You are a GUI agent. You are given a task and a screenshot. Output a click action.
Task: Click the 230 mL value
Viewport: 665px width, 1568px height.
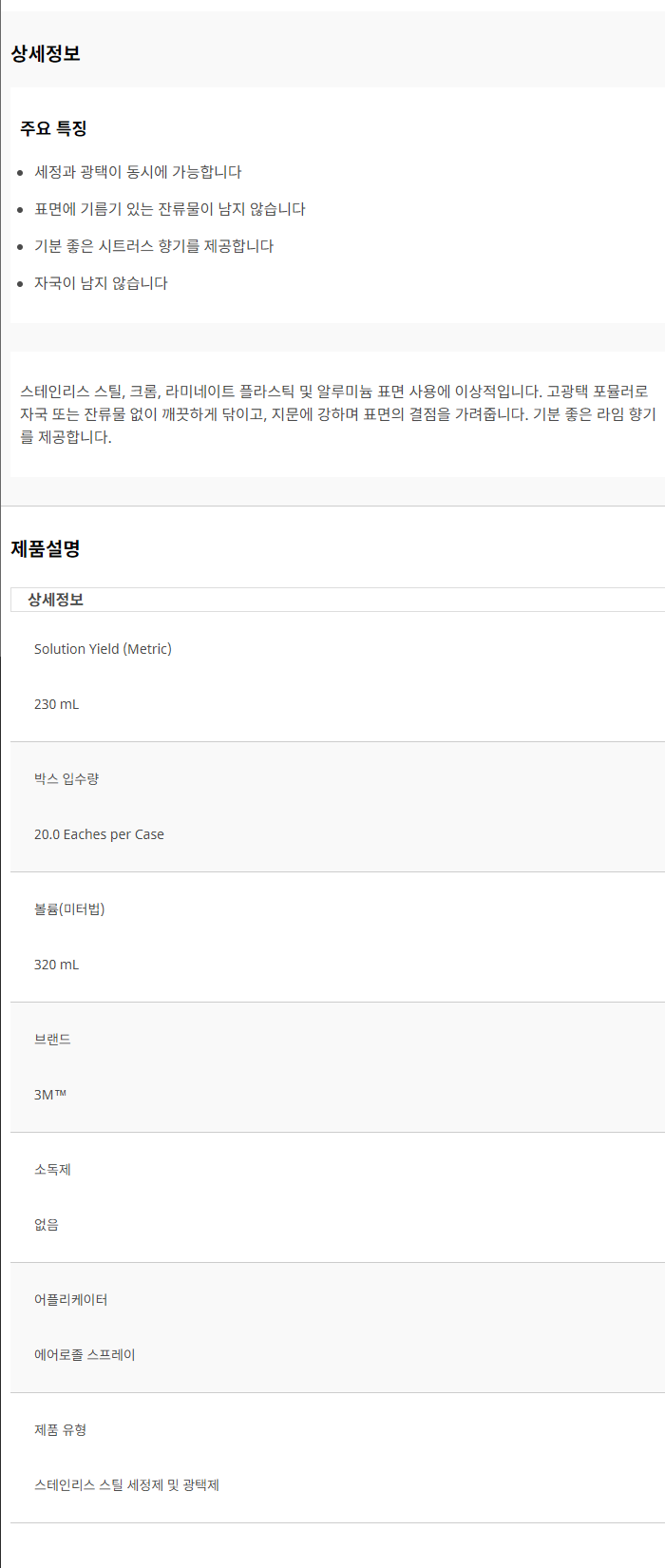[56, 704]
